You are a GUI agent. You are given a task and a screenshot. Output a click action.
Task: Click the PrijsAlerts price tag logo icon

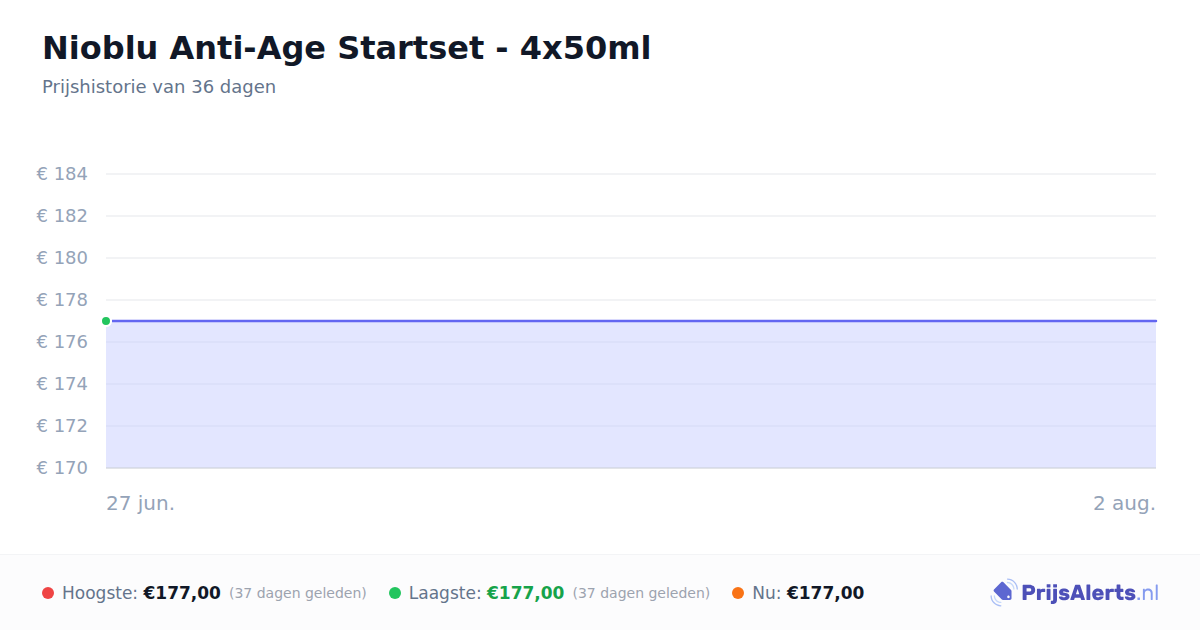pyautogui.click(x=1003, y=593)
